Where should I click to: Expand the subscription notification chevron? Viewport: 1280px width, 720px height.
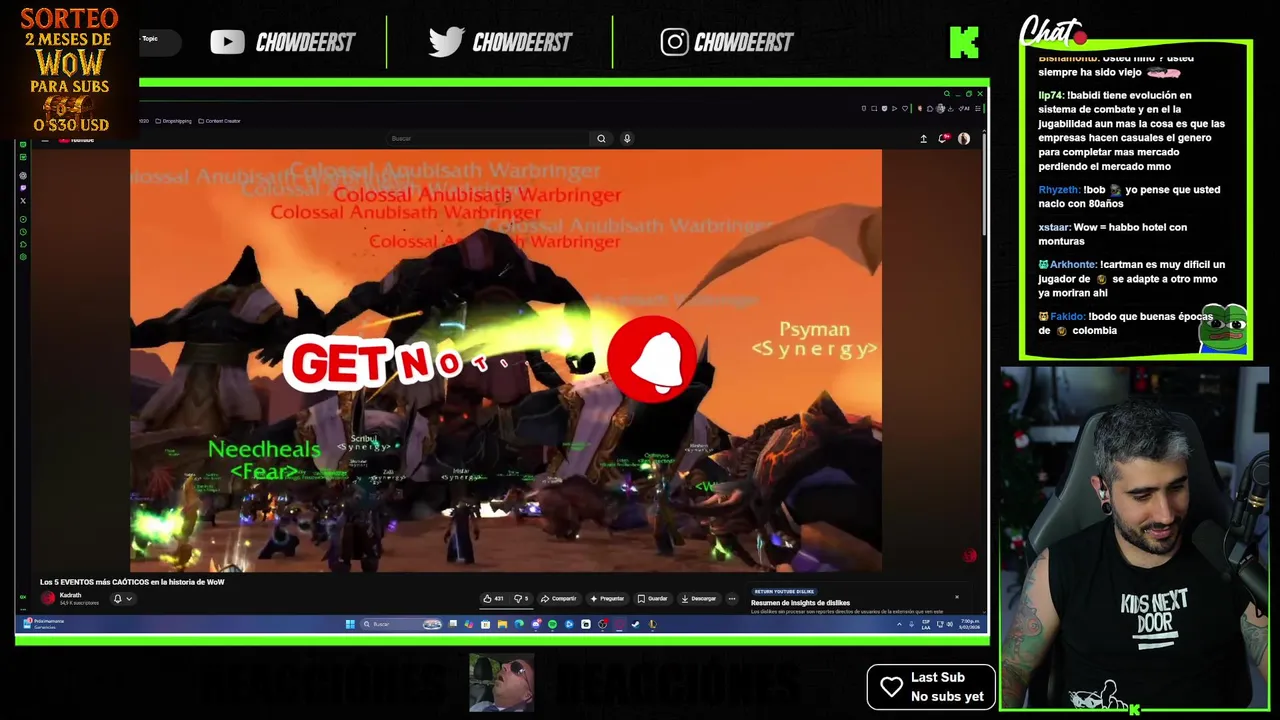tap(129, 599)
